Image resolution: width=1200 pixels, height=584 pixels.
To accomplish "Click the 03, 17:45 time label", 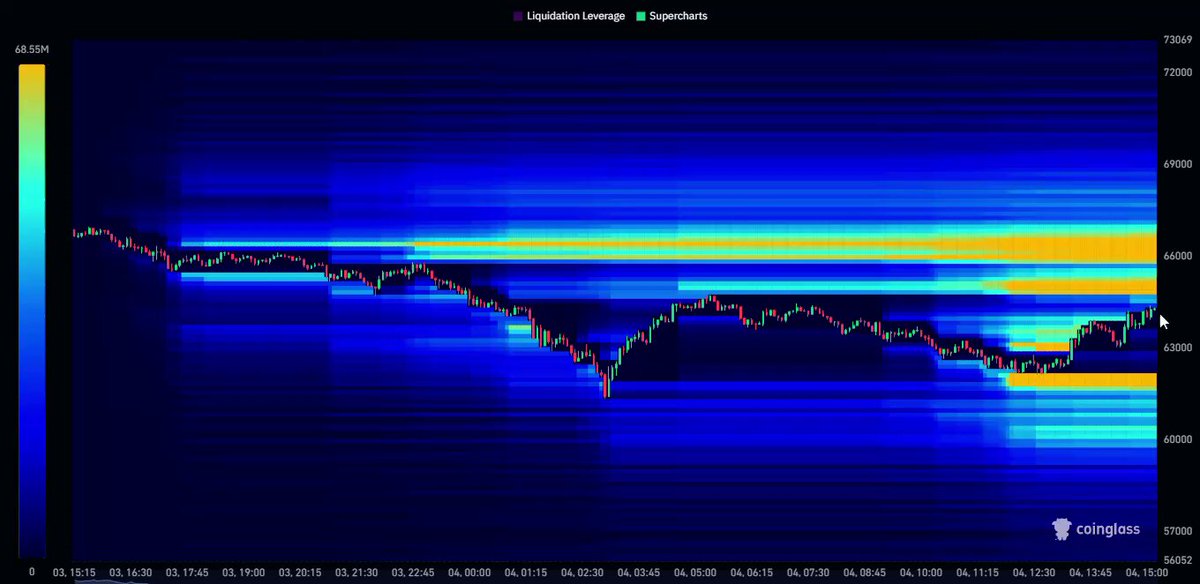I will (x=187, y=573).
